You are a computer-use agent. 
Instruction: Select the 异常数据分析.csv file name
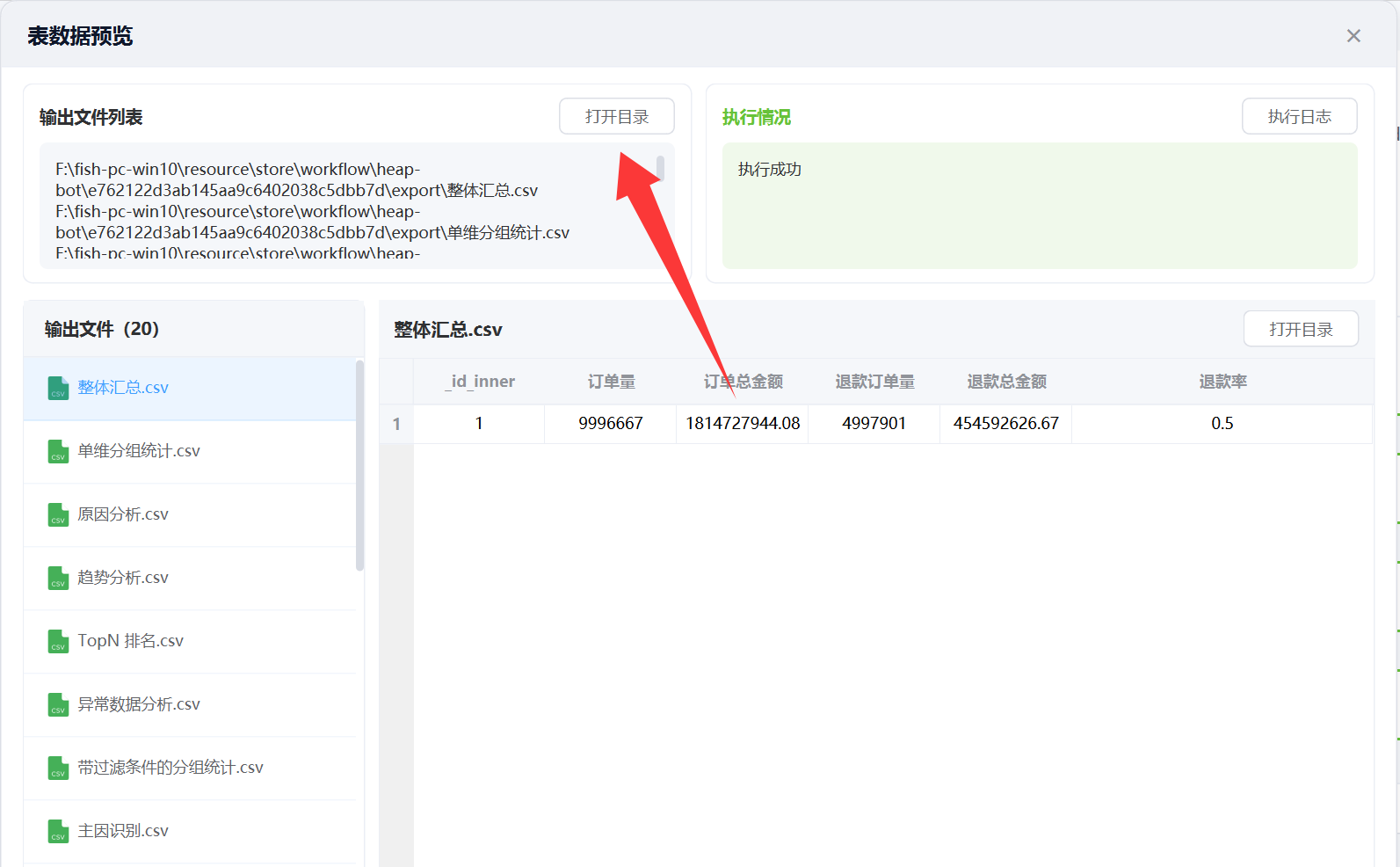139,704
